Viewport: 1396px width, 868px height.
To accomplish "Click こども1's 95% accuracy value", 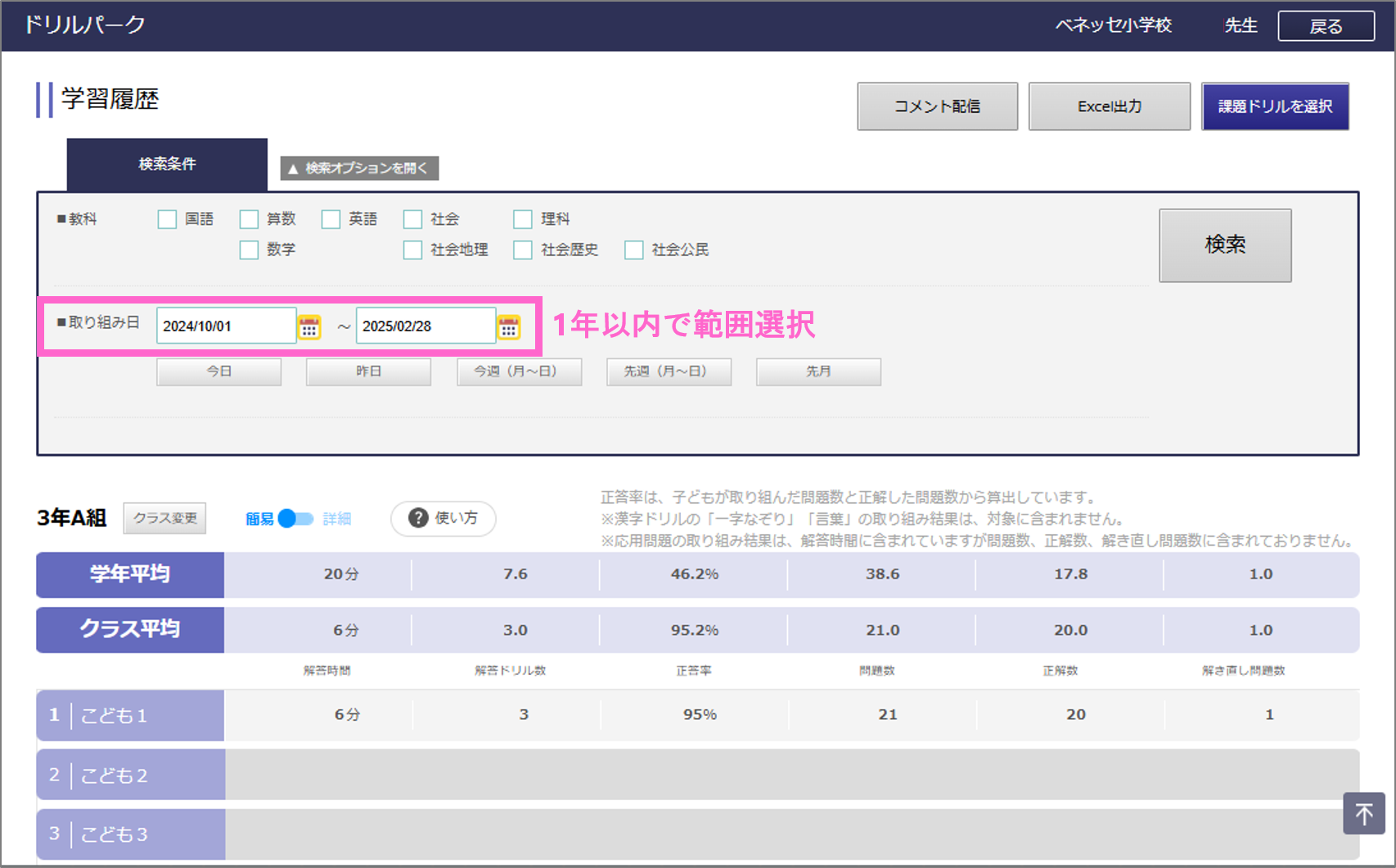I will point(700,714).
